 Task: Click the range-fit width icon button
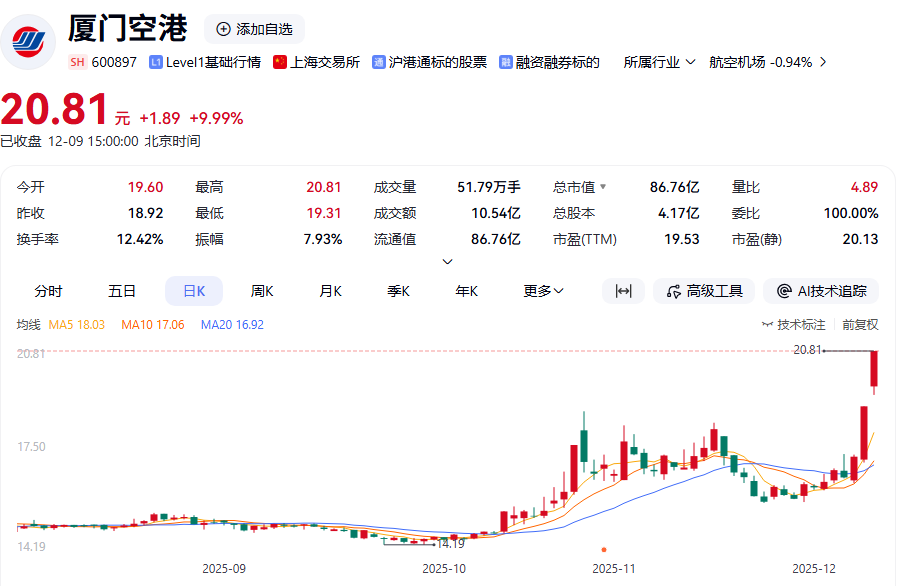pyautogui.click(x=623, y=291)
